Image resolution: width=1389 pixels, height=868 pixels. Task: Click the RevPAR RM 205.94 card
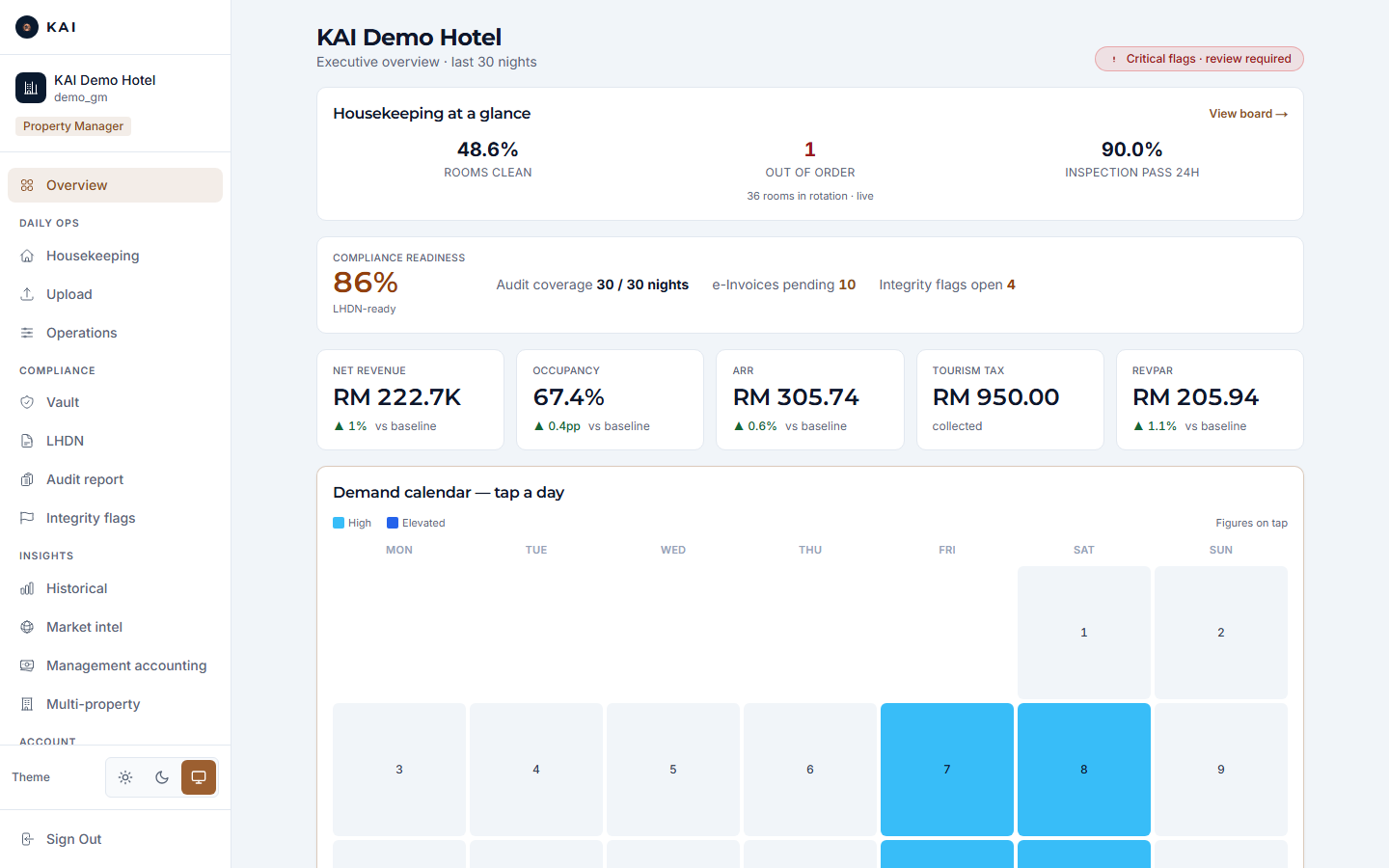click(x=1210, y=399)
